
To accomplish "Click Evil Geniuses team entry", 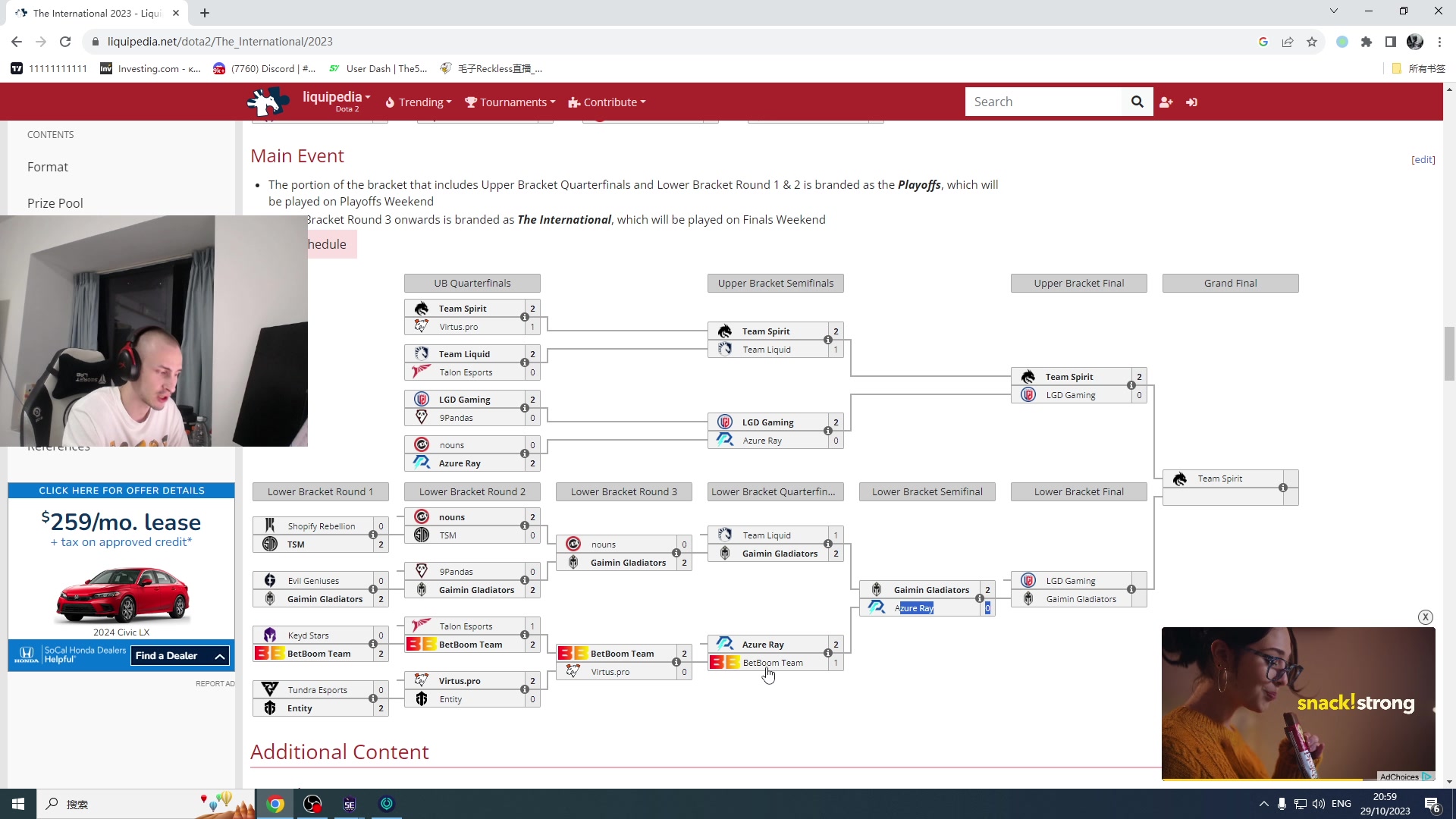I will point(313,581).
